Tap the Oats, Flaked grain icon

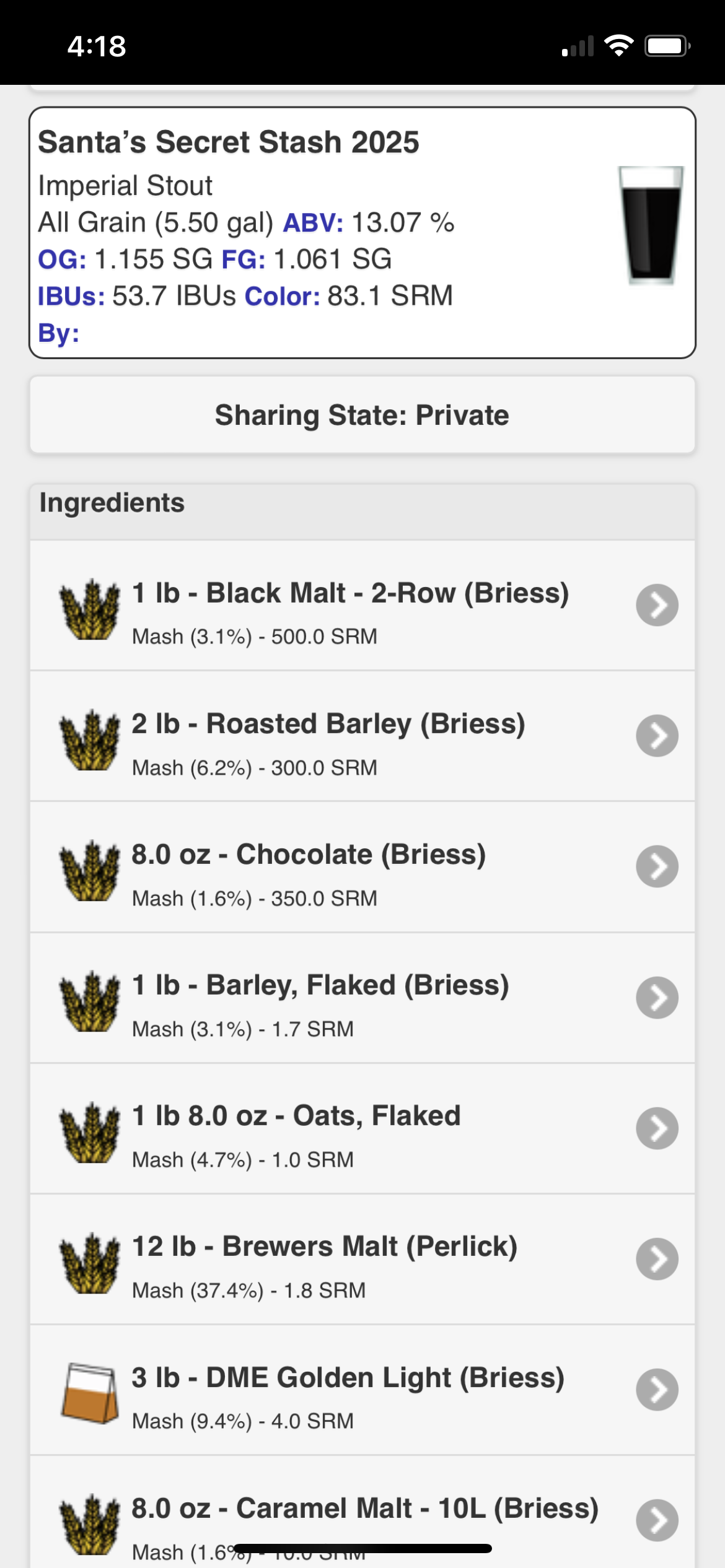pyautogui.click(x=90, y=1132)
